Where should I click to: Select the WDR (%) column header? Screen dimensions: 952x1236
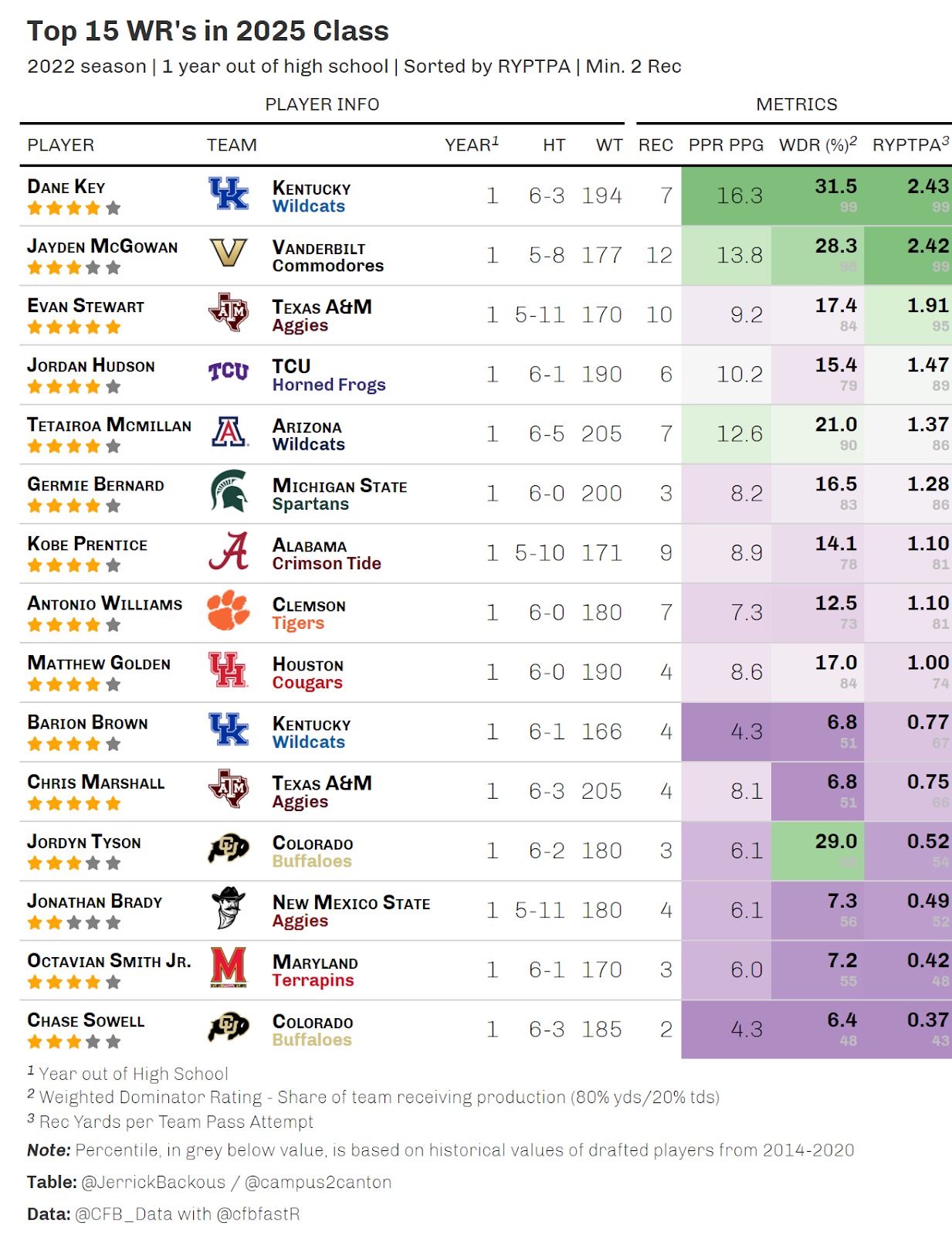click(x=818, y=144)
